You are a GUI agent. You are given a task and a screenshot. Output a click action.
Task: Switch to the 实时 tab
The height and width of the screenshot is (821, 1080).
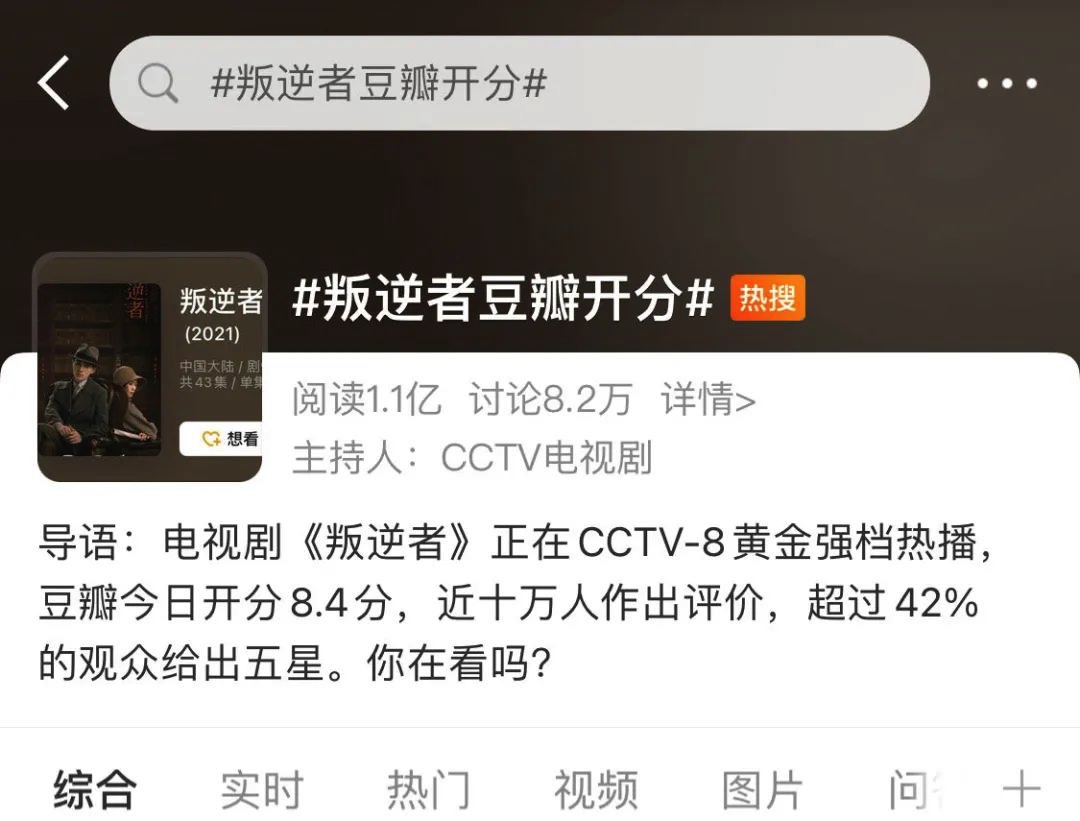click(262, 789)
